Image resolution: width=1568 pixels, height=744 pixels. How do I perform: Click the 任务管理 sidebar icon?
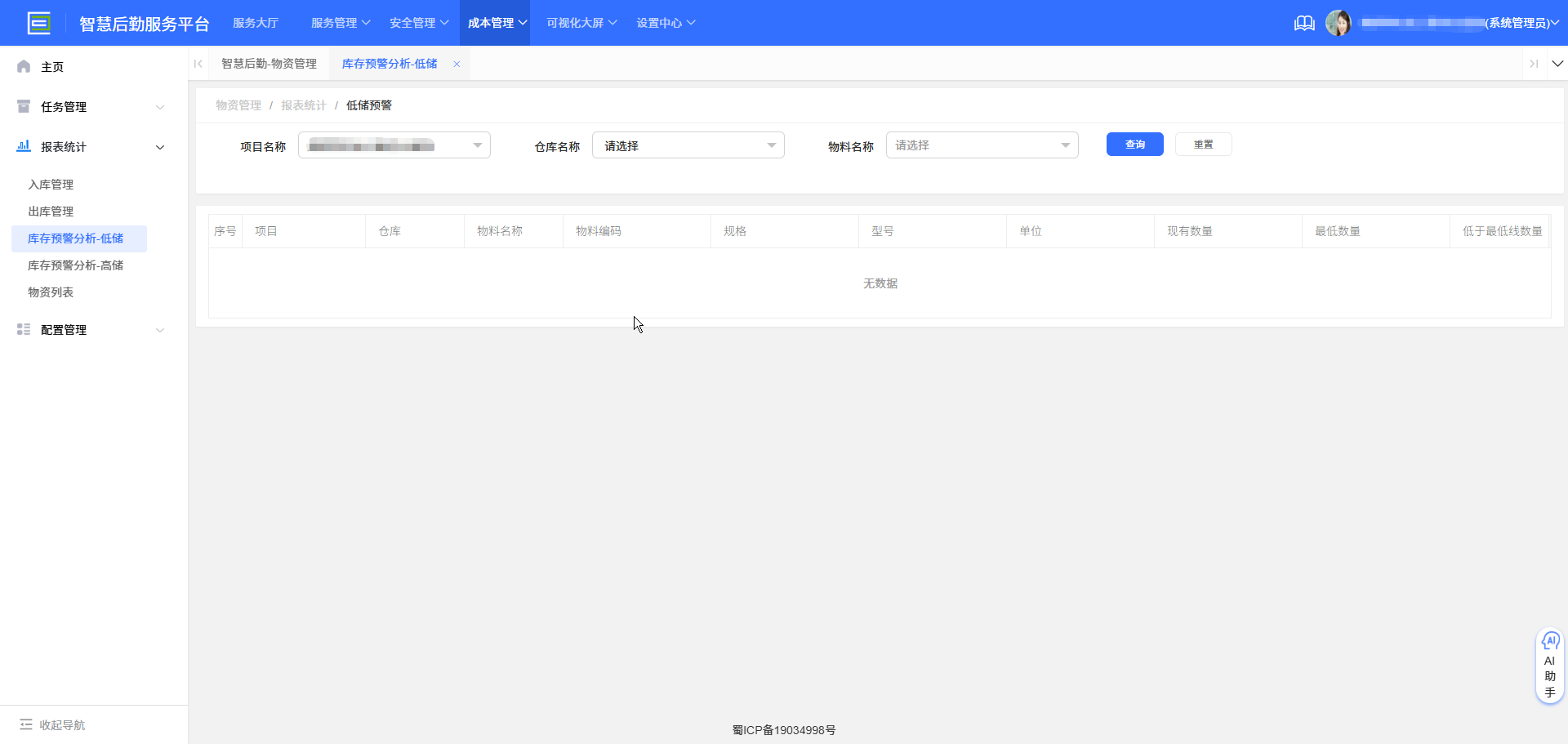(22, 106)
